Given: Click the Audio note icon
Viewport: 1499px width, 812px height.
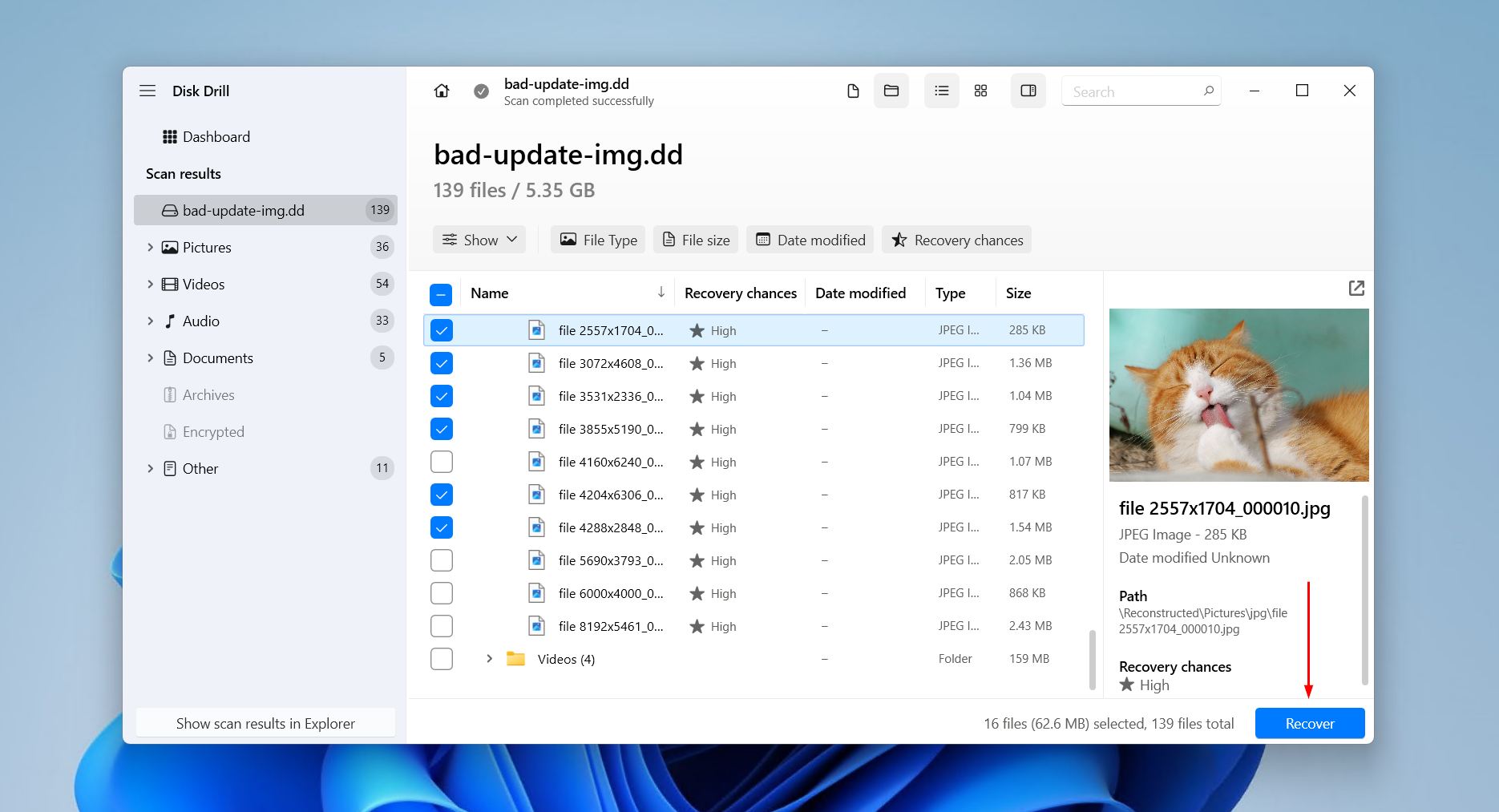Looking at the screenshot, I should [170, 321].
